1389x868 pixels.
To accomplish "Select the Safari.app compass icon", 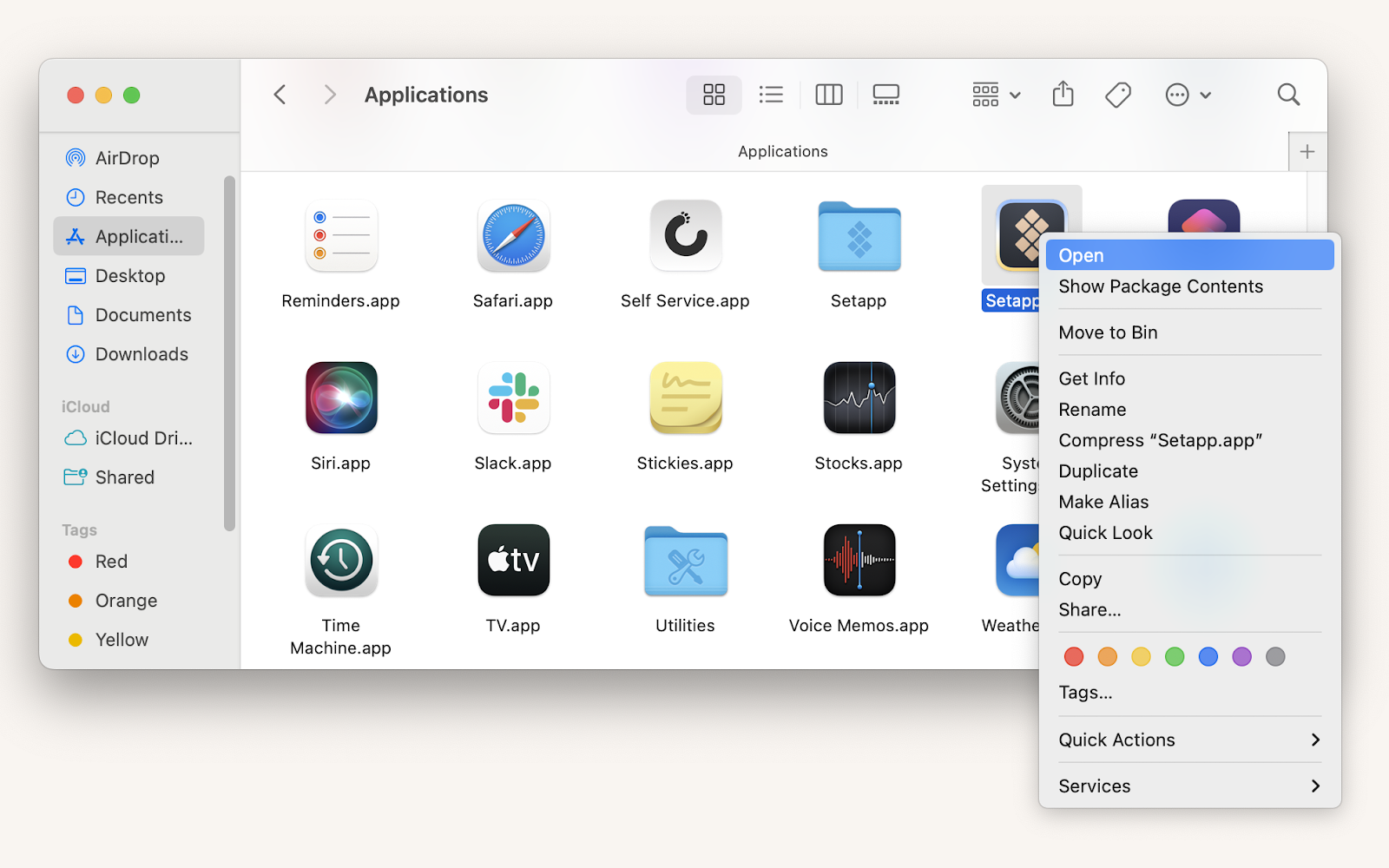I will [x=513, y=236].
